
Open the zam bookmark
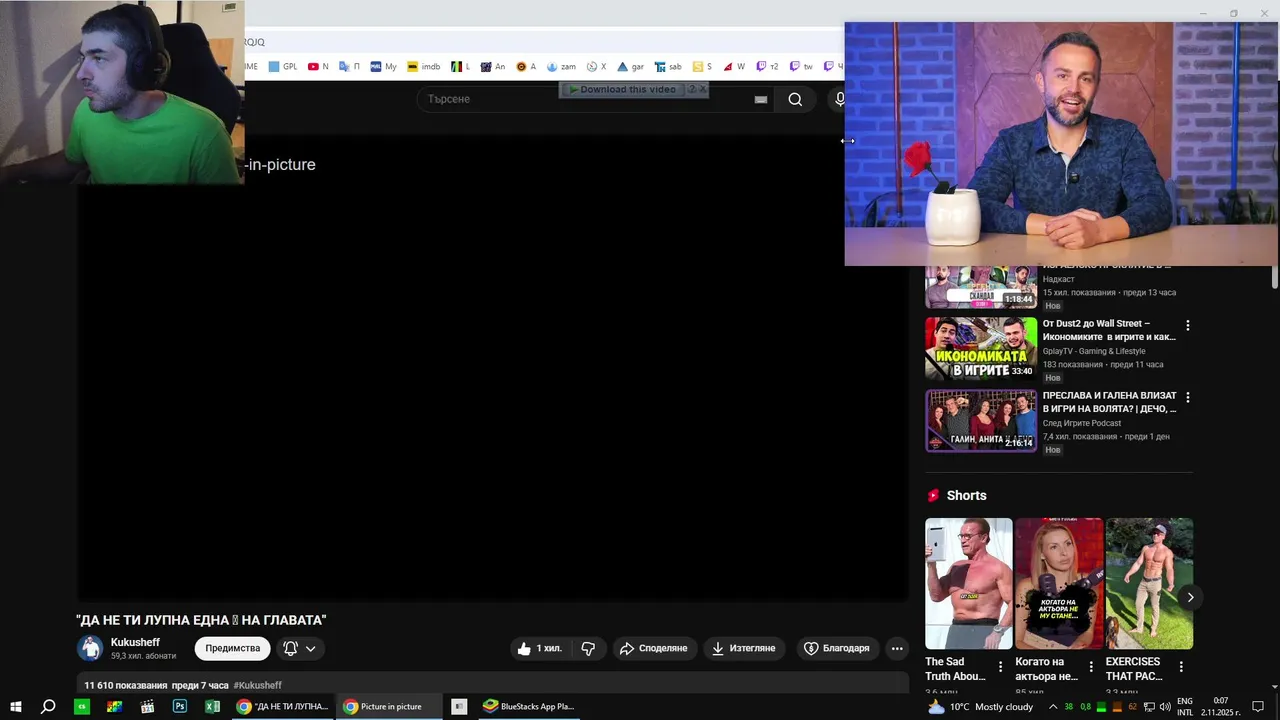[561, 67]
